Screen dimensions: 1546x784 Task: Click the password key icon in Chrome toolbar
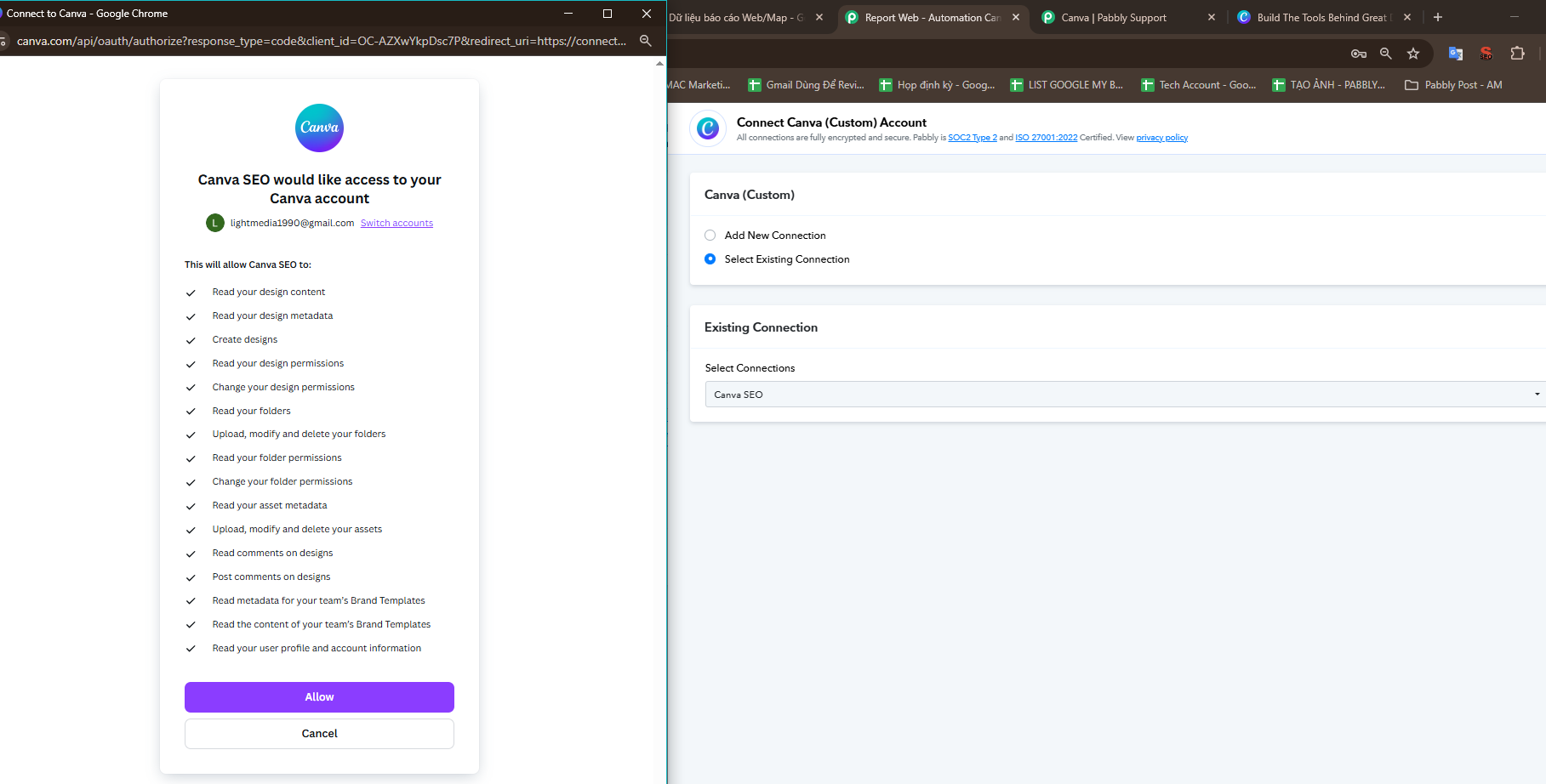click(1359, 54)
